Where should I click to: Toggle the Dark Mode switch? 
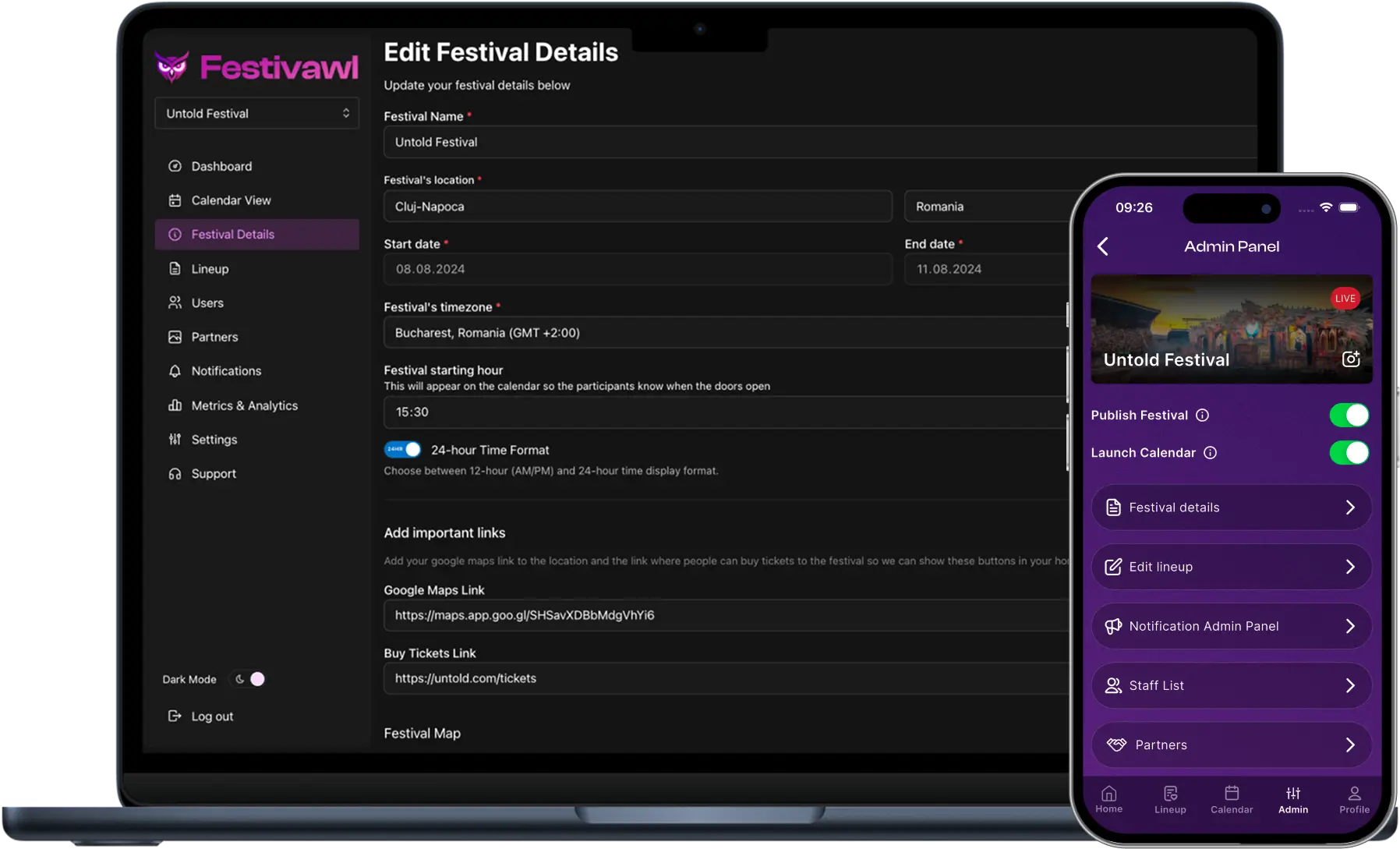pyautogui.click(x=250, y=679)
